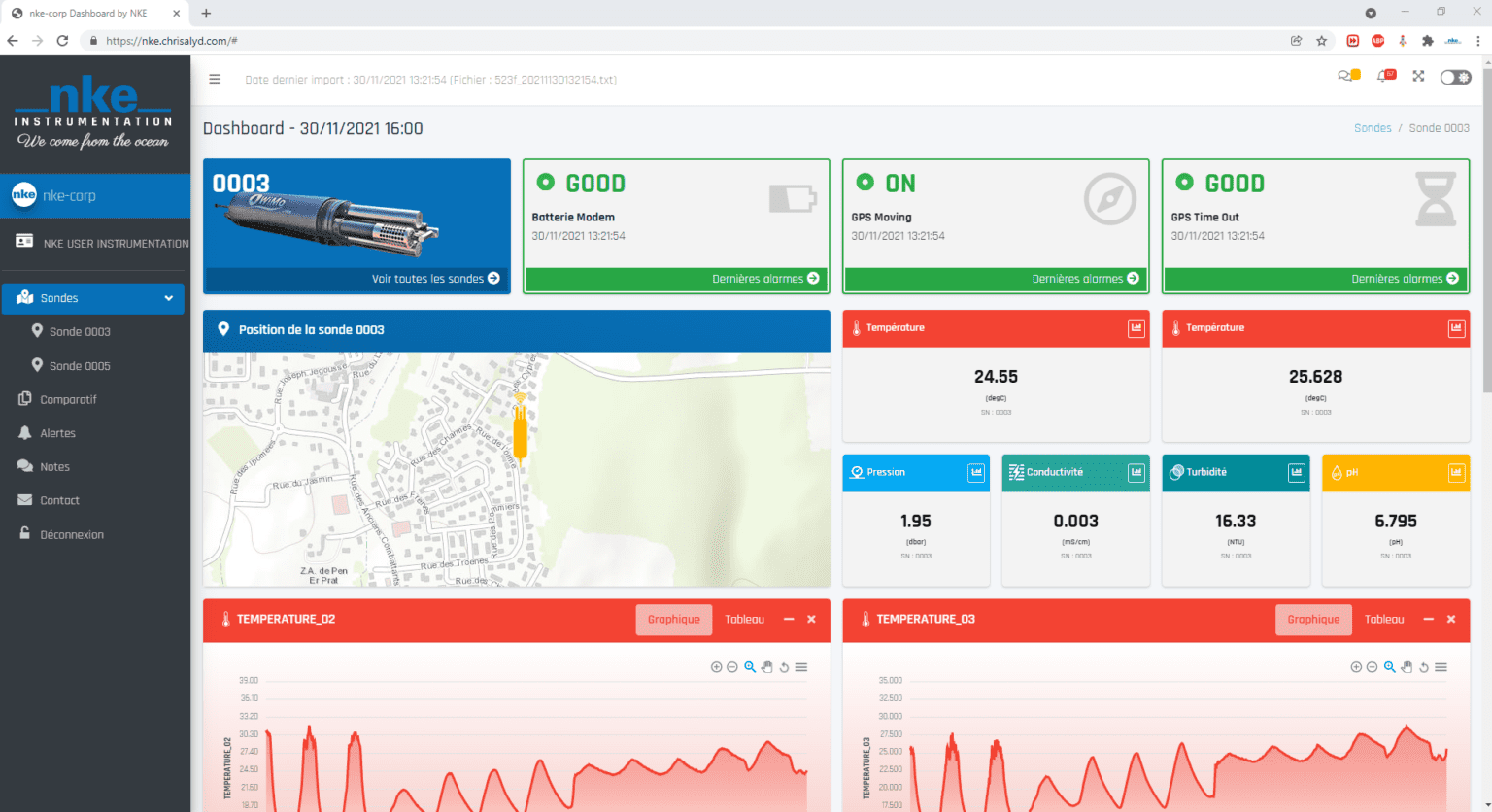
Task: Reset zoom on TEMPERATURE_02 chart
Action: [x=784, y=667]
